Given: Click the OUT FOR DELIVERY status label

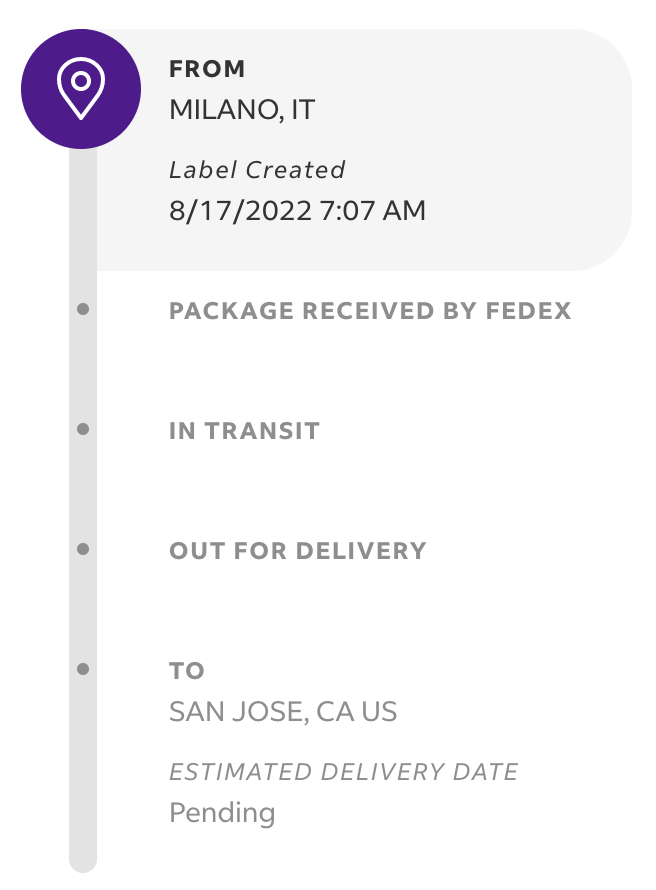Looking at the screenshot, I should (x=298, y=551).
